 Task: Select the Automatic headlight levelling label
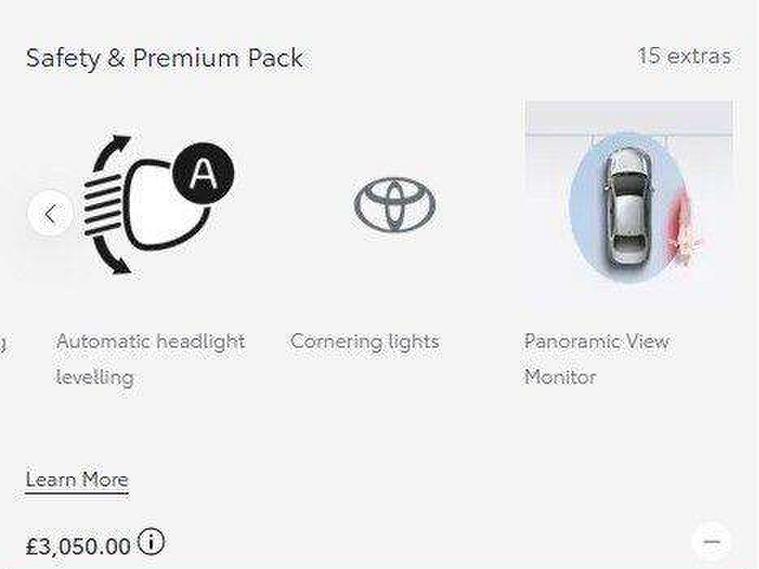(151, 359)
